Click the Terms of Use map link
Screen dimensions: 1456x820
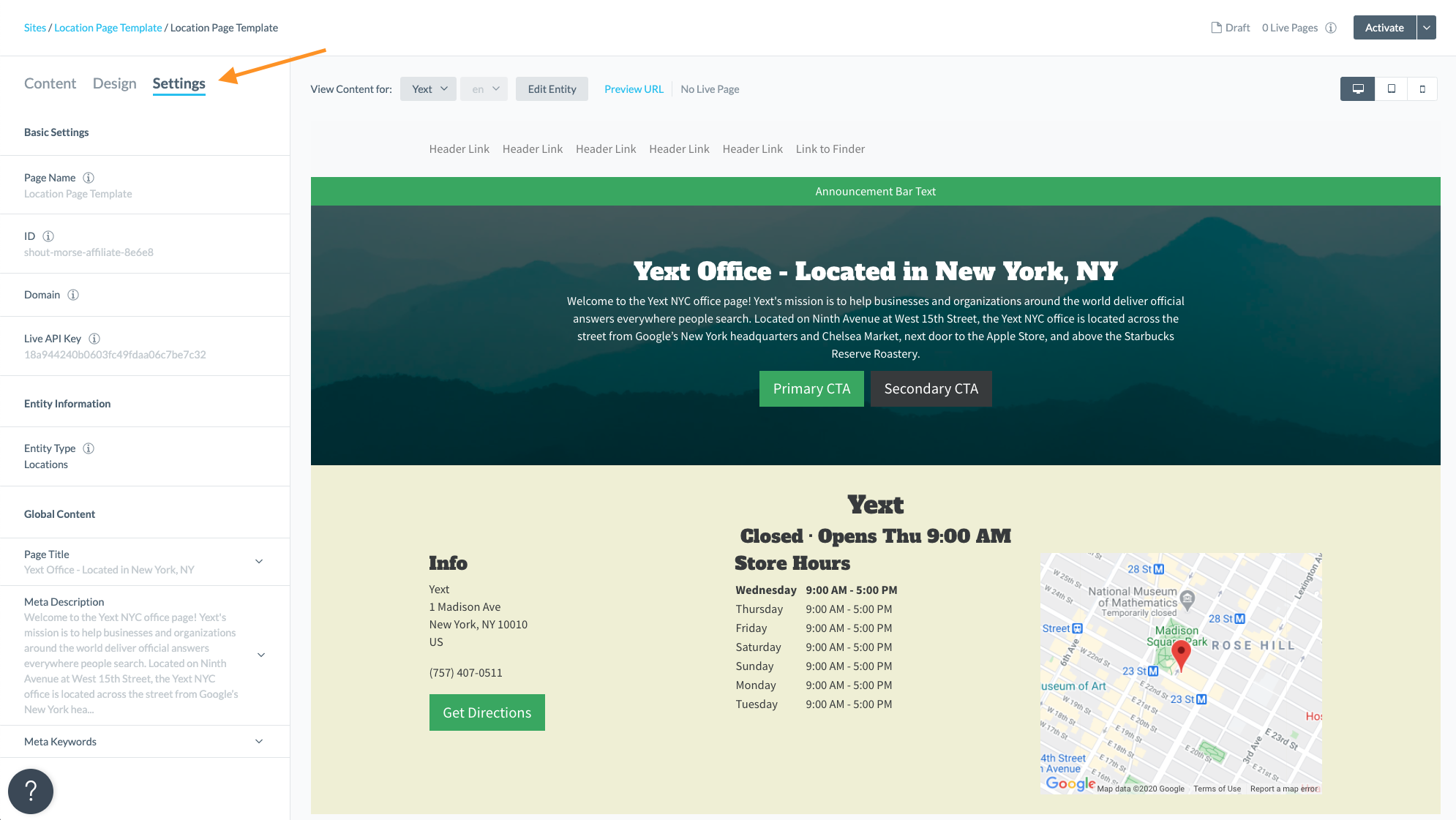1217,789
